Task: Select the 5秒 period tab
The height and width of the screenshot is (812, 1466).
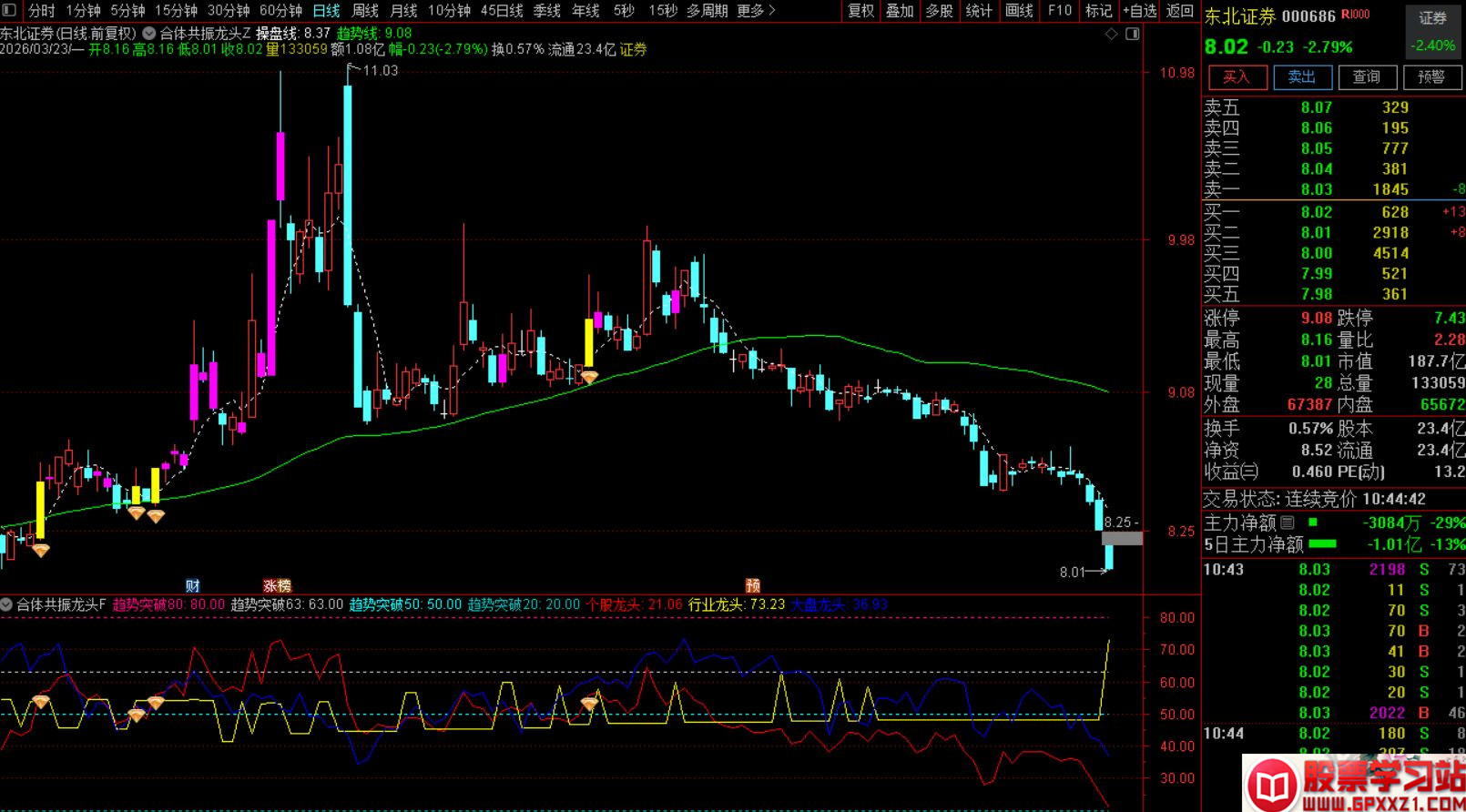Action: [x=624, y=10]
